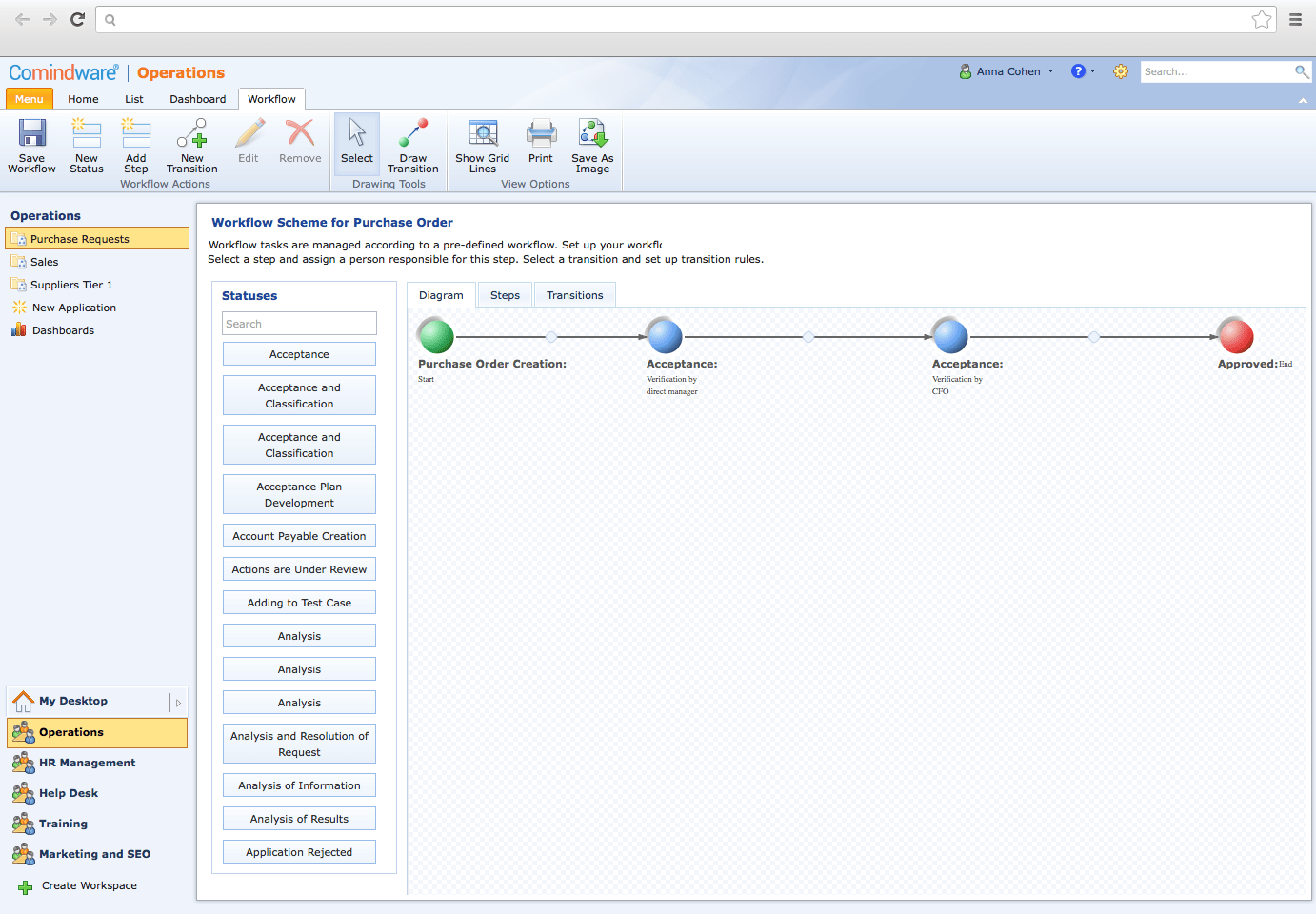This screenshot has width=1316, height=914.
Task: Switch to the Select drawing tool
Action: coord(356,143)
